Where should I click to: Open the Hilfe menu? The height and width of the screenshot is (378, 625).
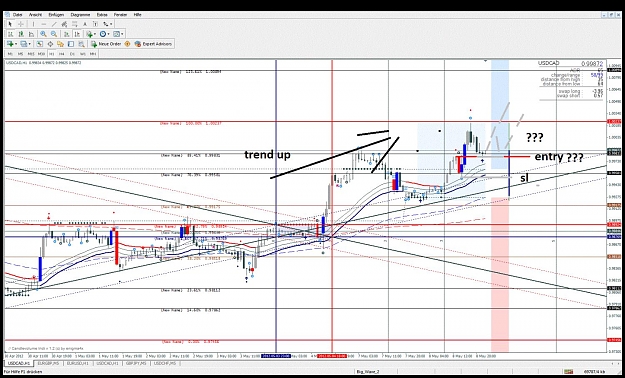pos(138,15)
